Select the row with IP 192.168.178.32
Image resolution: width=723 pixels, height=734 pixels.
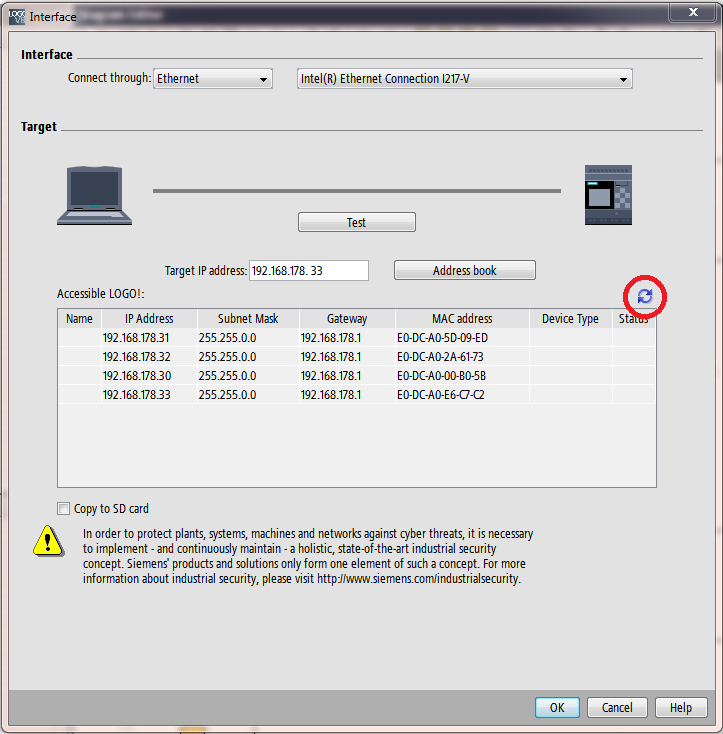(x=357, y=357)
